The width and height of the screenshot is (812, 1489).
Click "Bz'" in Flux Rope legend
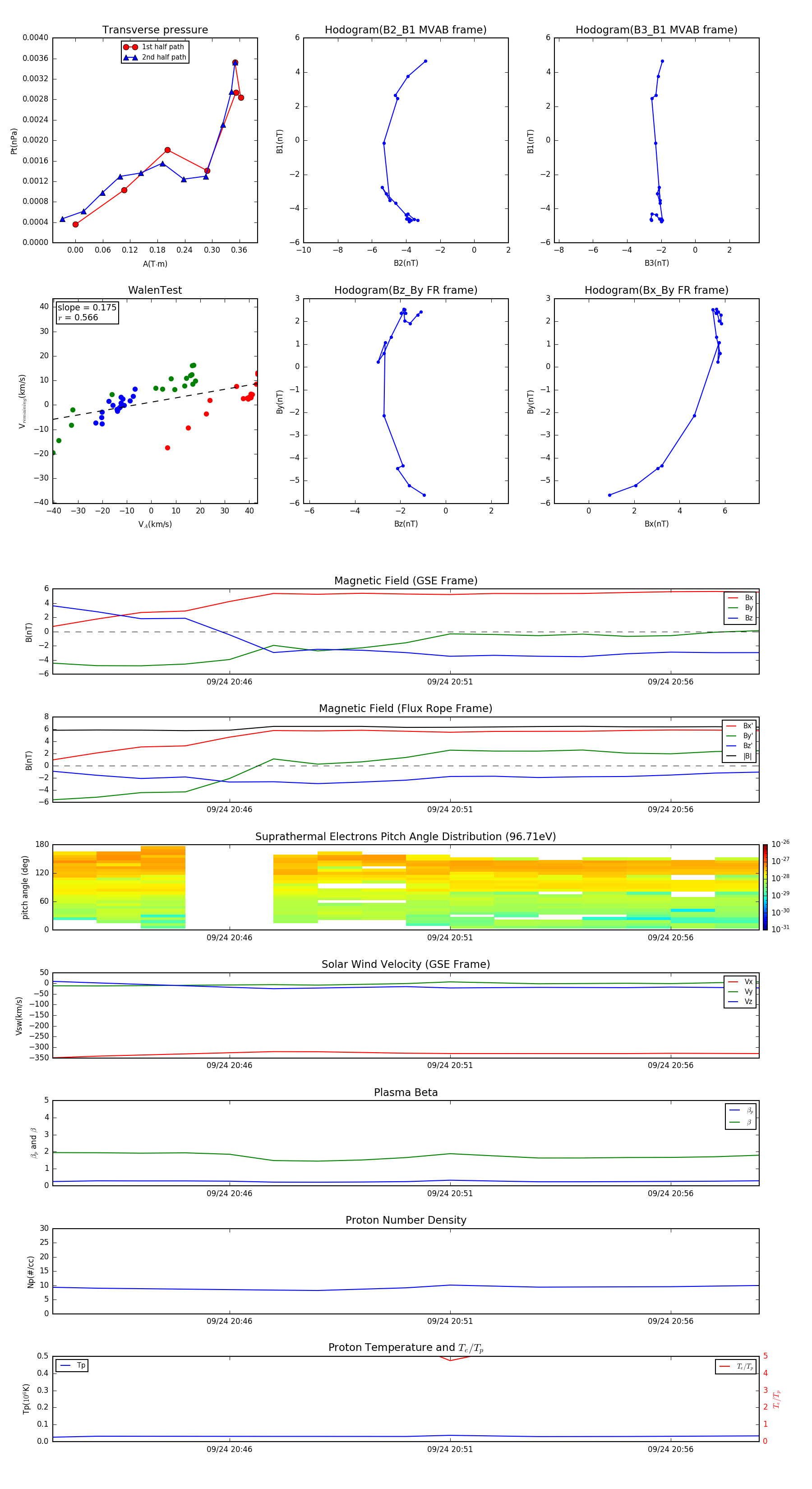coord(740,746)
